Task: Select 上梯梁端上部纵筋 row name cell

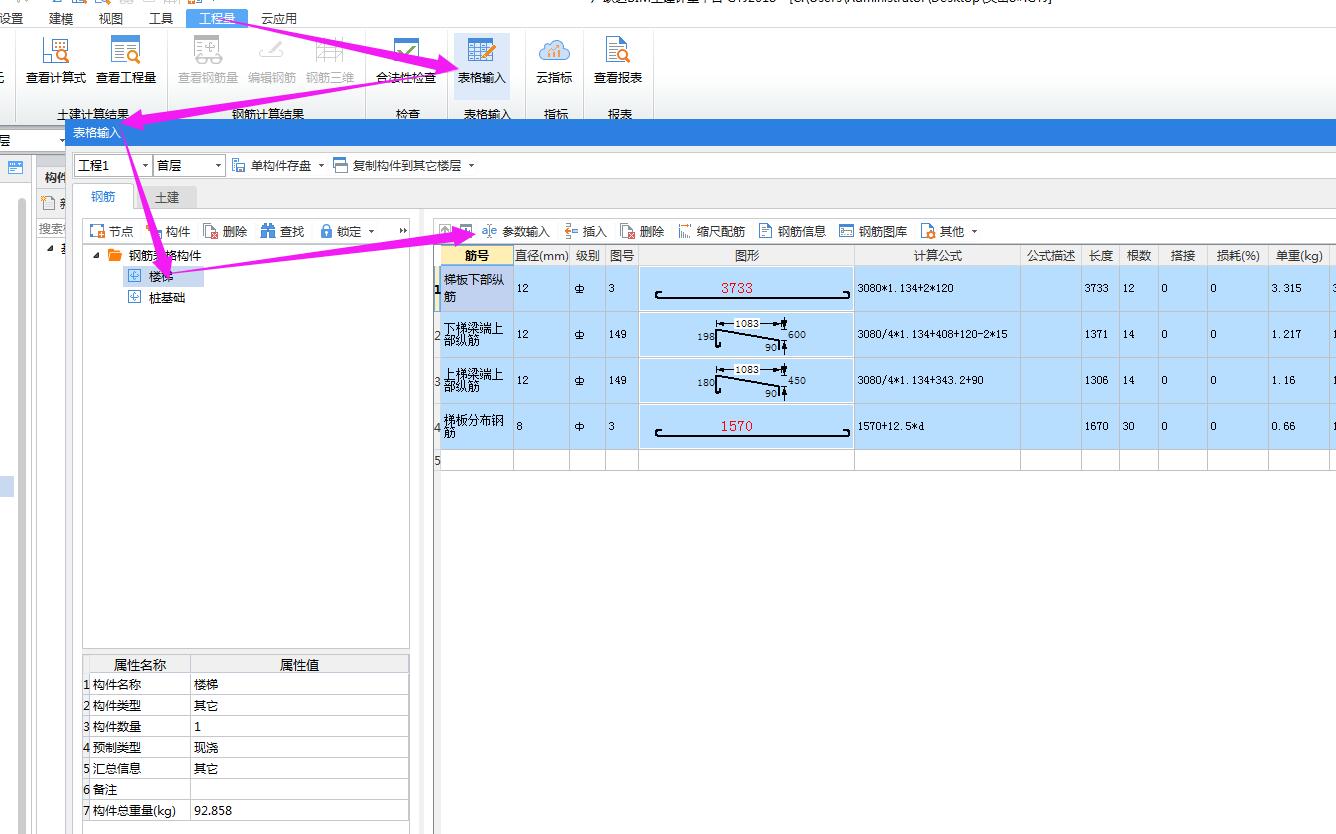Action: click(x=477, y=380)
